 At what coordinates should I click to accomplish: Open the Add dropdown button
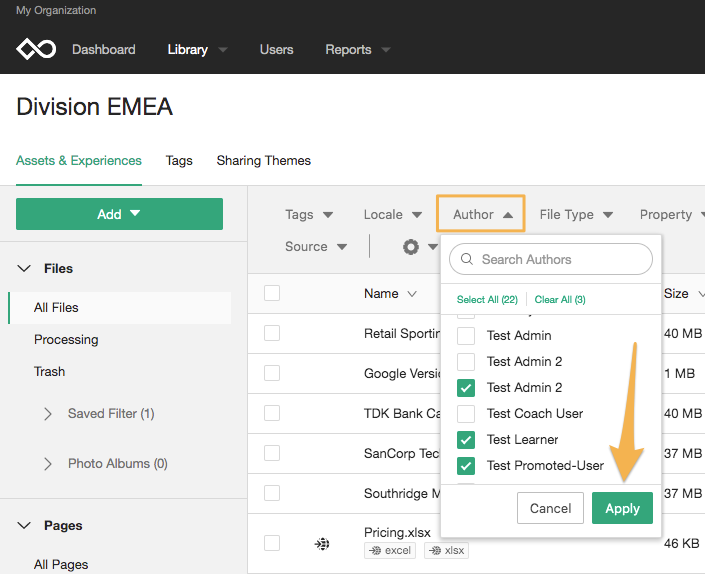119,214
